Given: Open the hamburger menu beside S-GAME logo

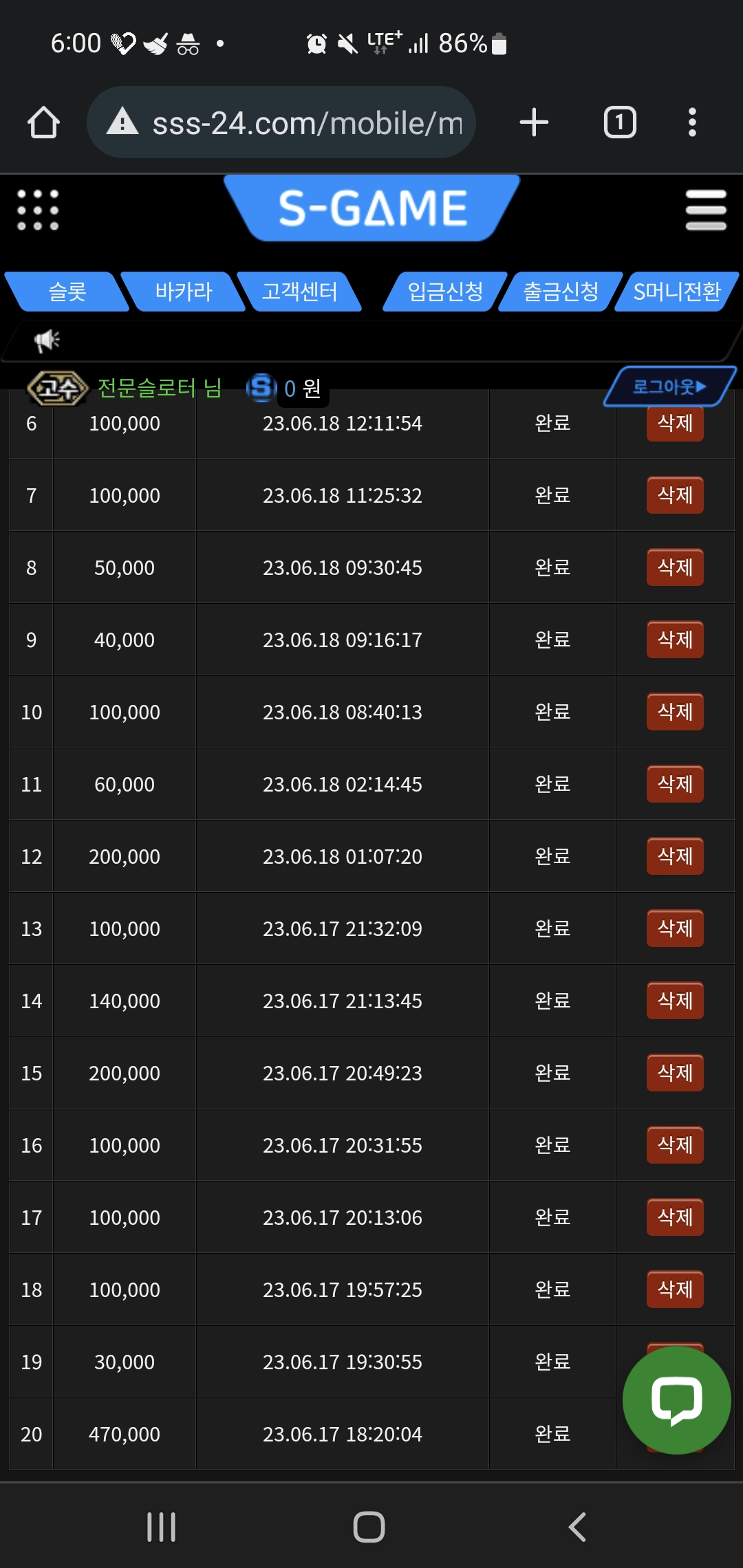Looking at the screenshot, I should coord(706,210).
